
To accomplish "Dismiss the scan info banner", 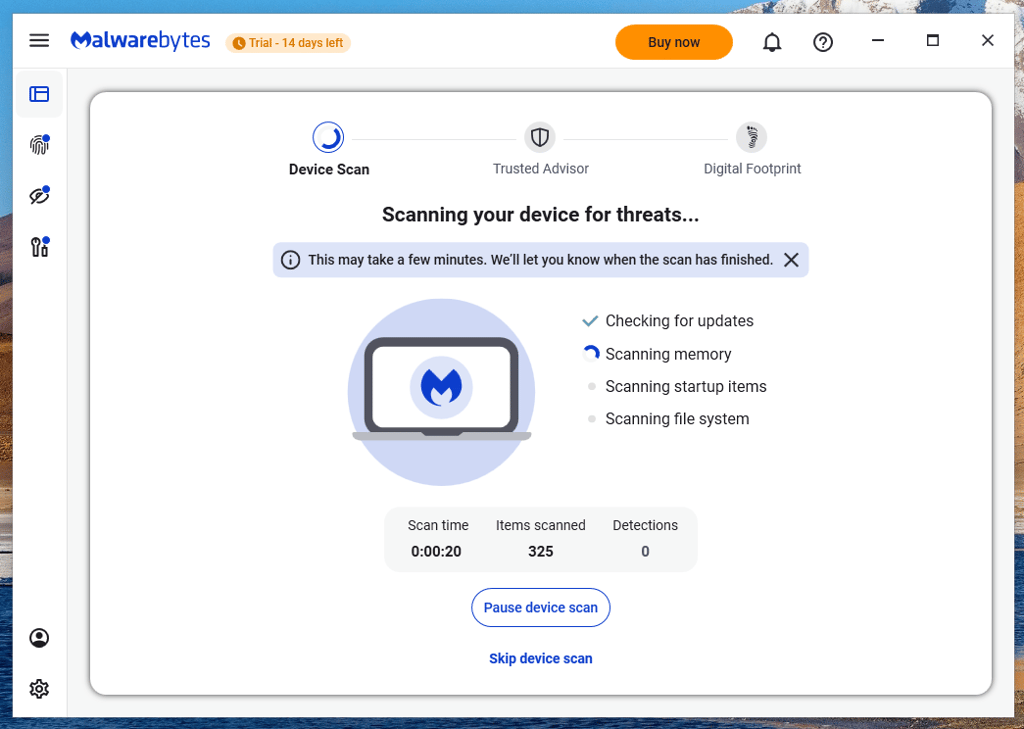I will pyautogui.click(x=791, y=260).
